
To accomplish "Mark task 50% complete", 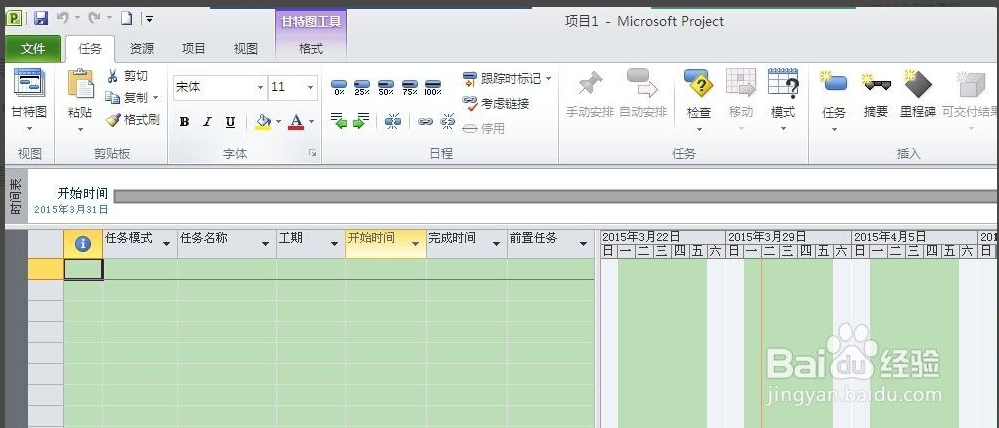I will pos(385,89).
